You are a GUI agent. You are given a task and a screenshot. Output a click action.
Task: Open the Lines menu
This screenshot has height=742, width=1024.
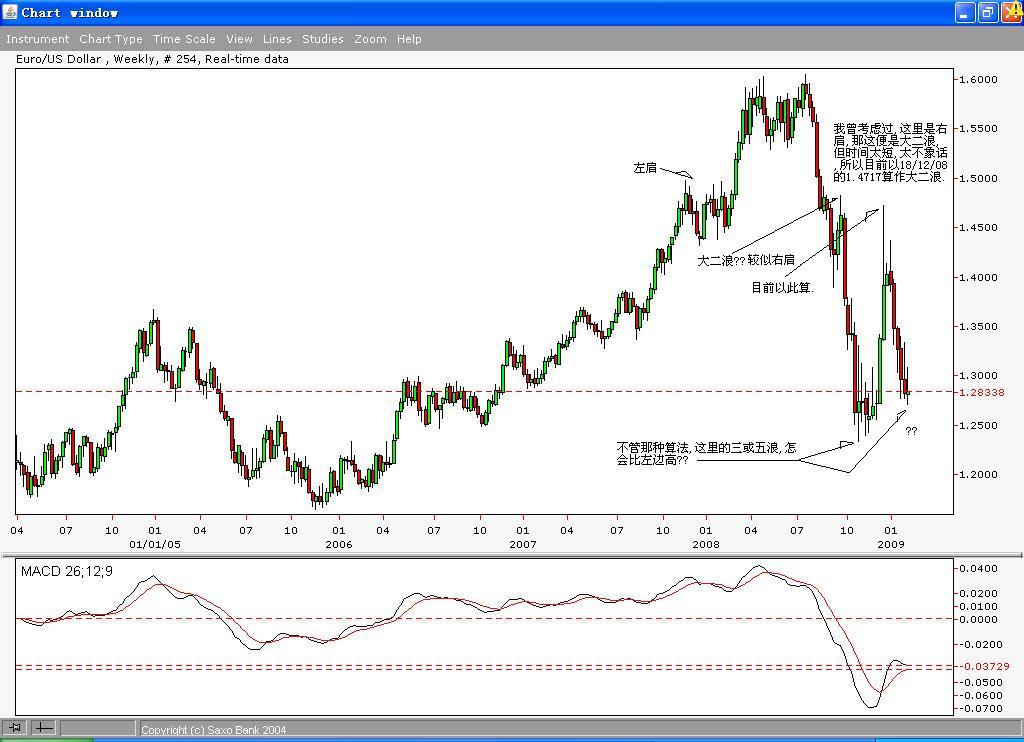(x=277, y=39)
